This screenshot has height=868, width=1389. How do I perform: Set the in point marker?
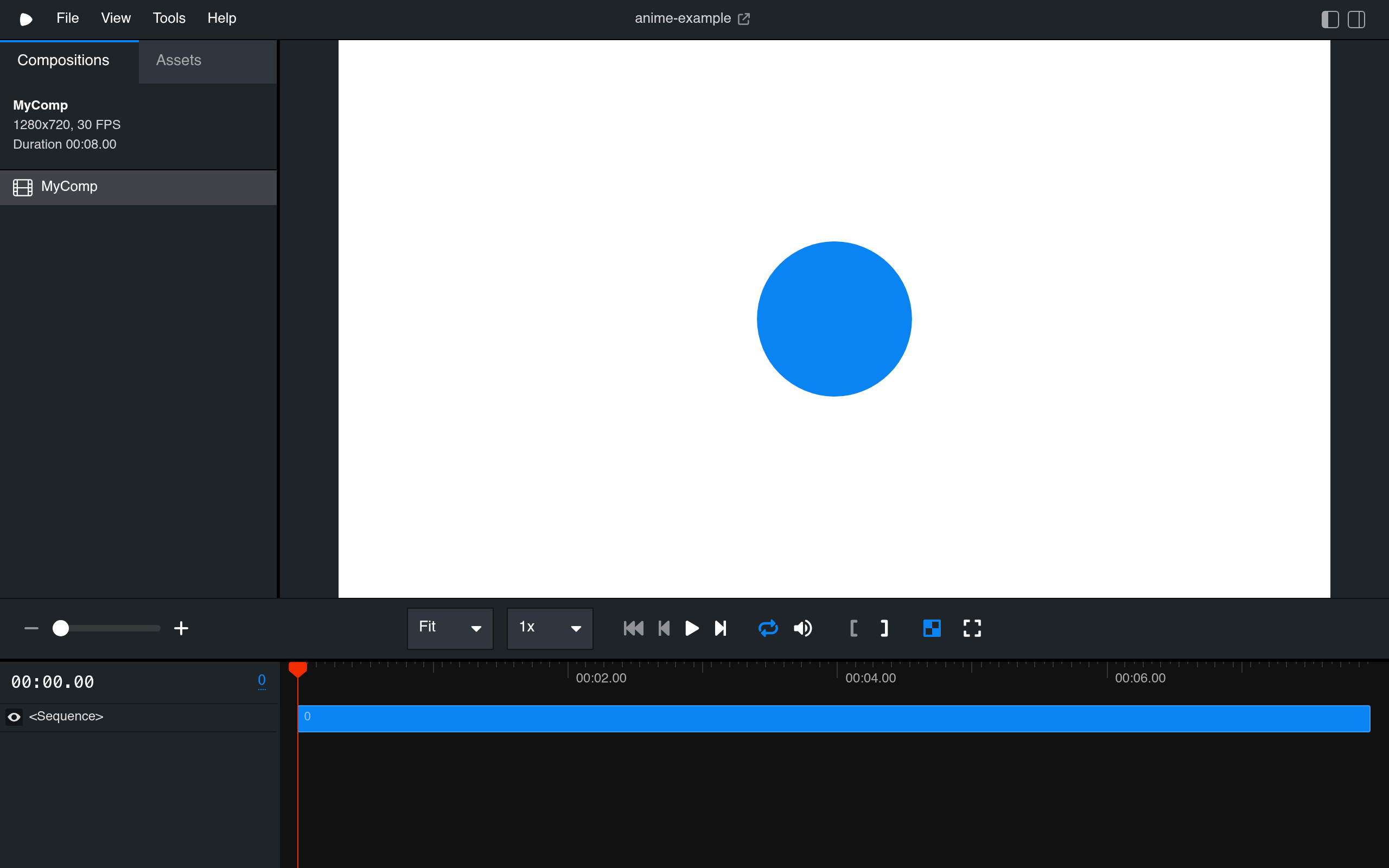(x=853, y=628)
